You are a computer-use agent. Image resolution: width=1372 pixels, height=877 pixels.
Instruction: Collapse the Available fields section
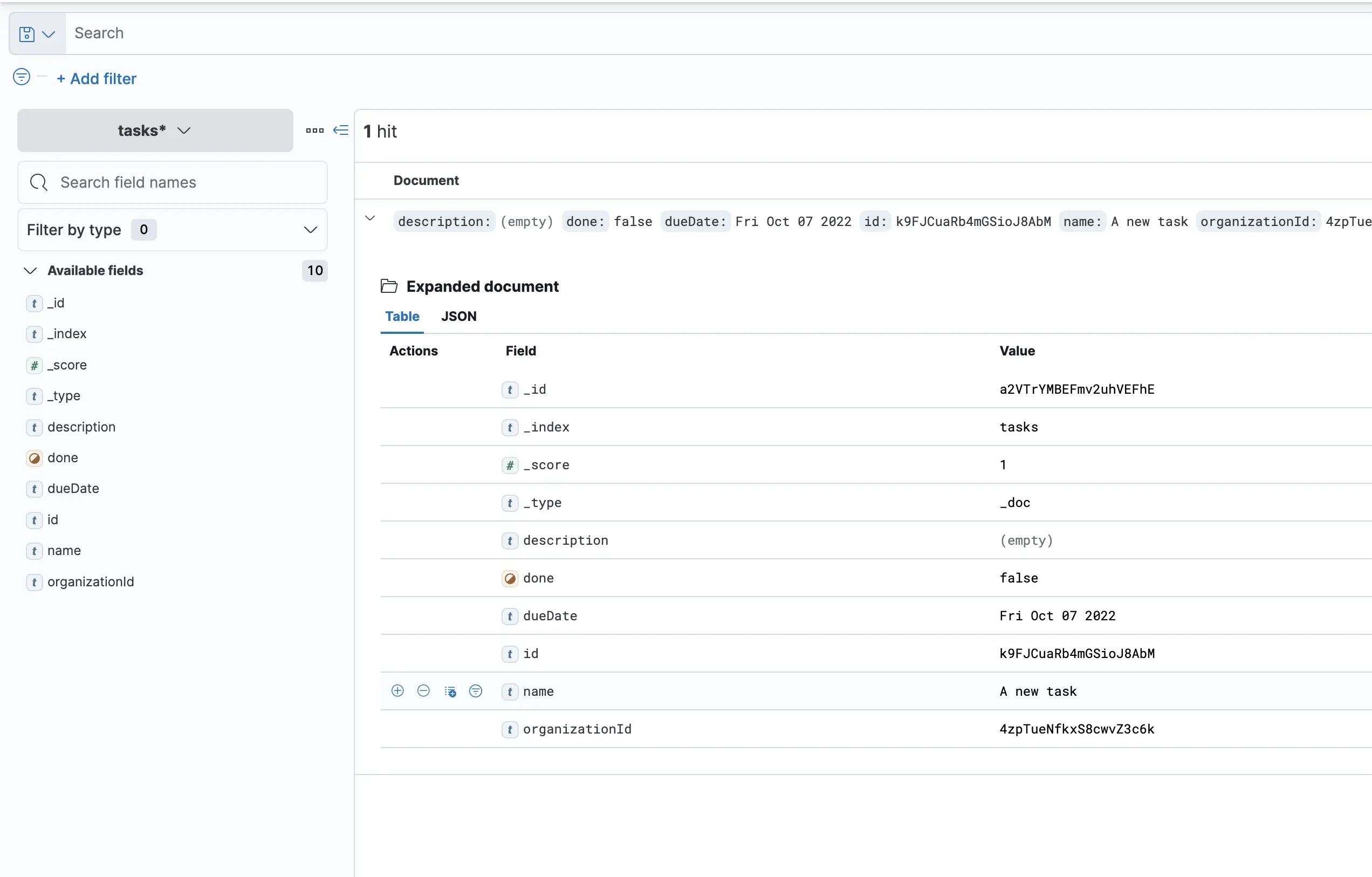pos(30,270)
